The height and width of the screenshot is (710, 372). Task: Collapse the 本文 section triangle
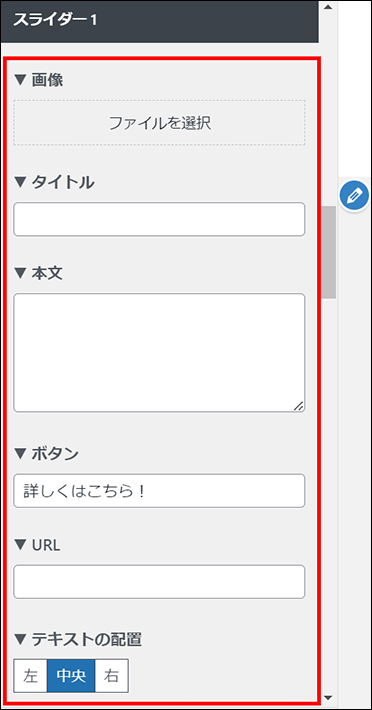[21, 273]
